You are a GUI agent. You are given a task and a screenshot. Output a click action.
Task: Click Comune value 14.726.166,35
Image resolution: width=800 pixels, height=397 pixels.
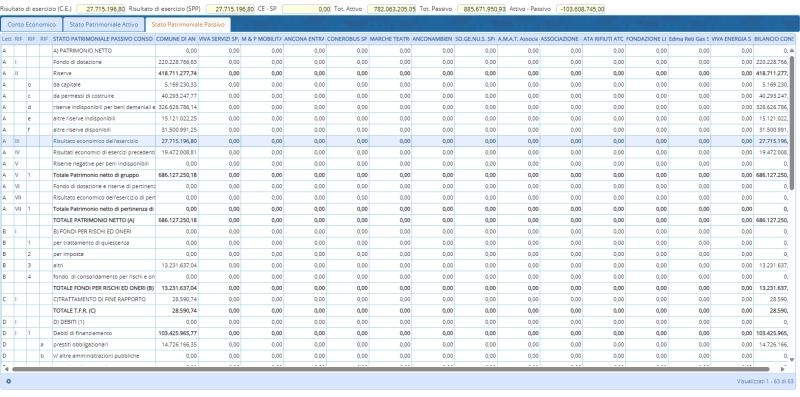(179, 344)
